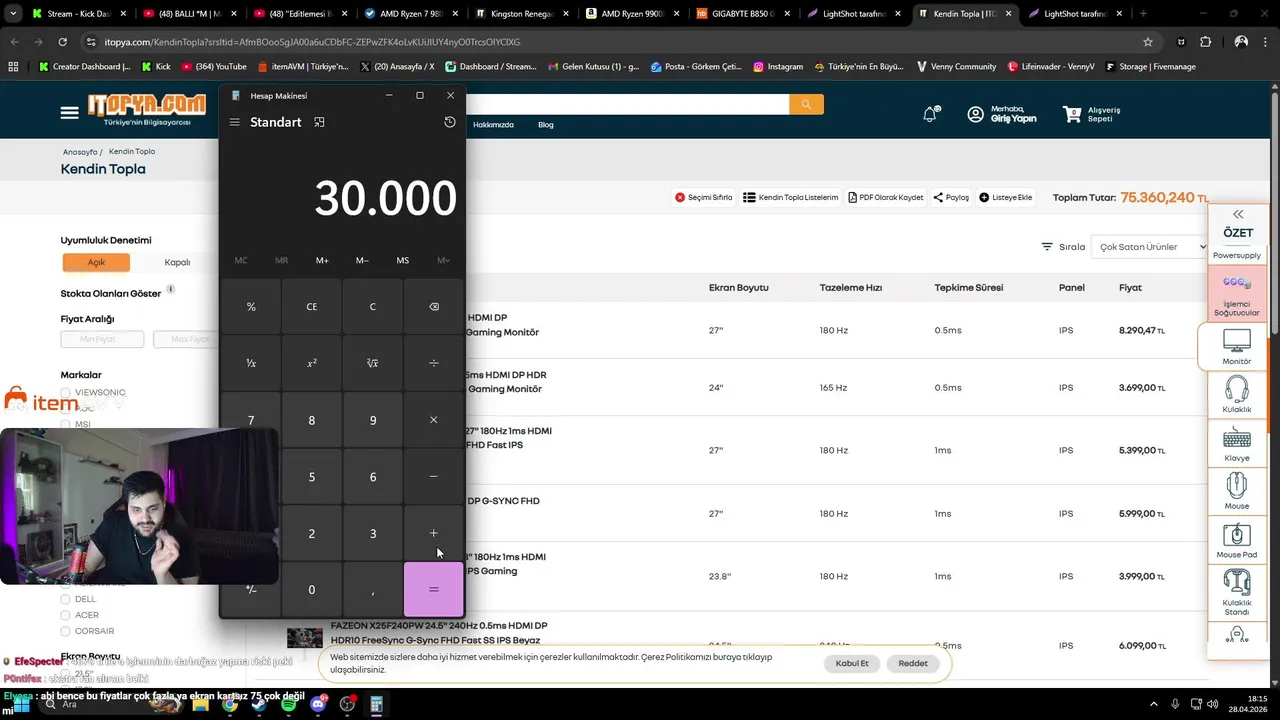Click Listeye Ekle button
Screen dimensions: 1280x720
[x=1006, y=197]
